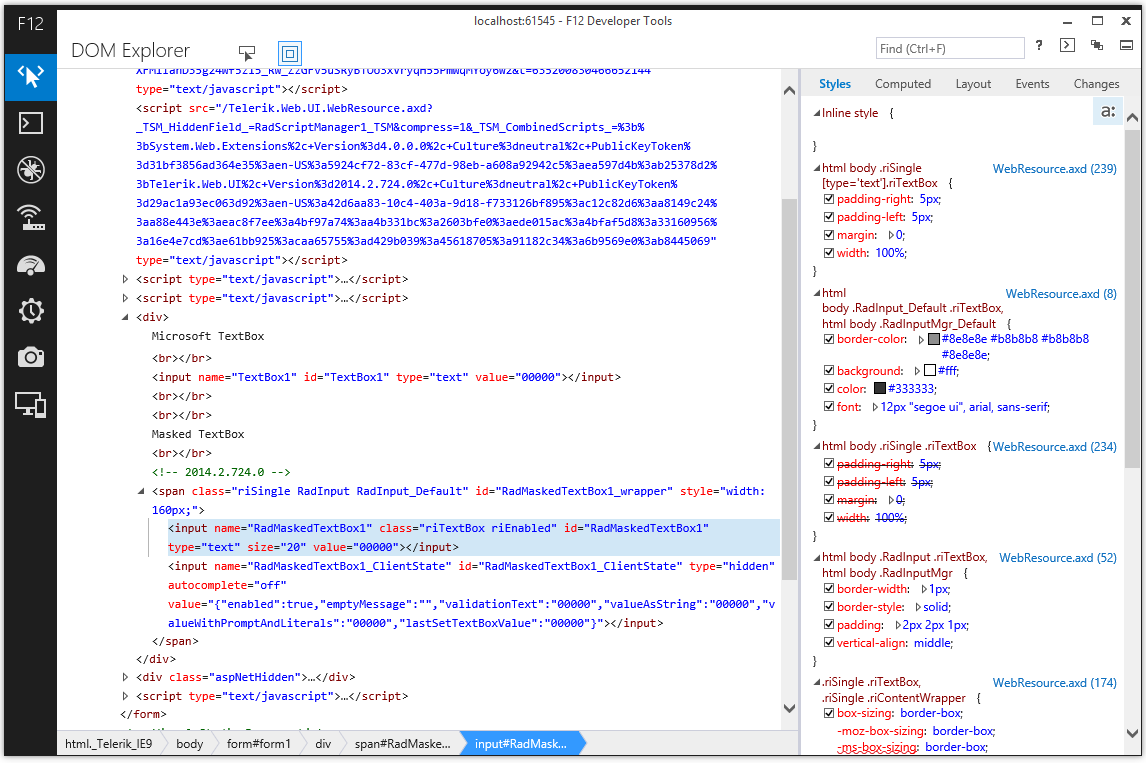1146x763 pixels.
Task: Select the span#RadMaske... breadcrumb
Action: click(x=402, y=744)
